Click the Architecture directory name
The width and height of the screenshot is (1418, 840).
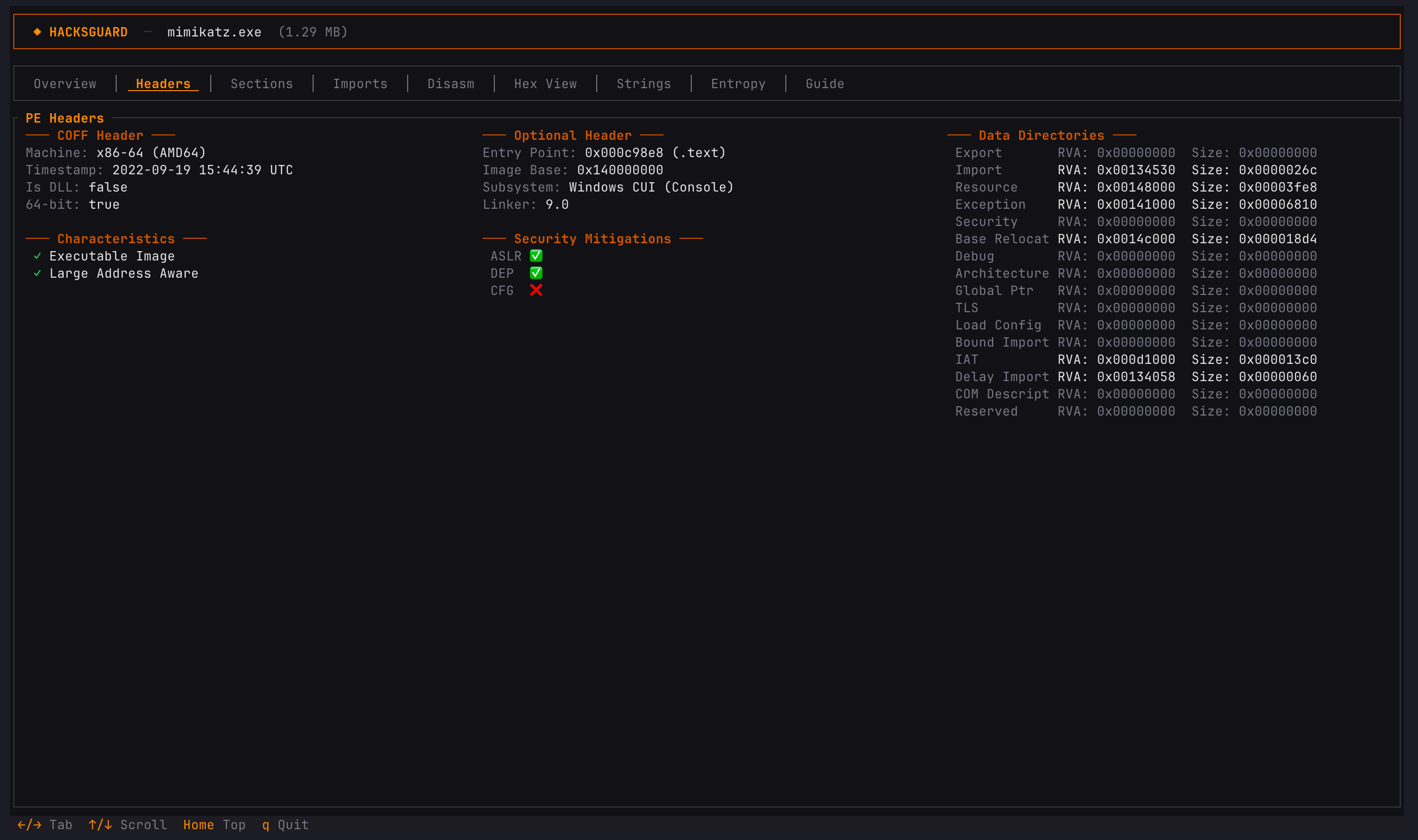(1002, 273)
